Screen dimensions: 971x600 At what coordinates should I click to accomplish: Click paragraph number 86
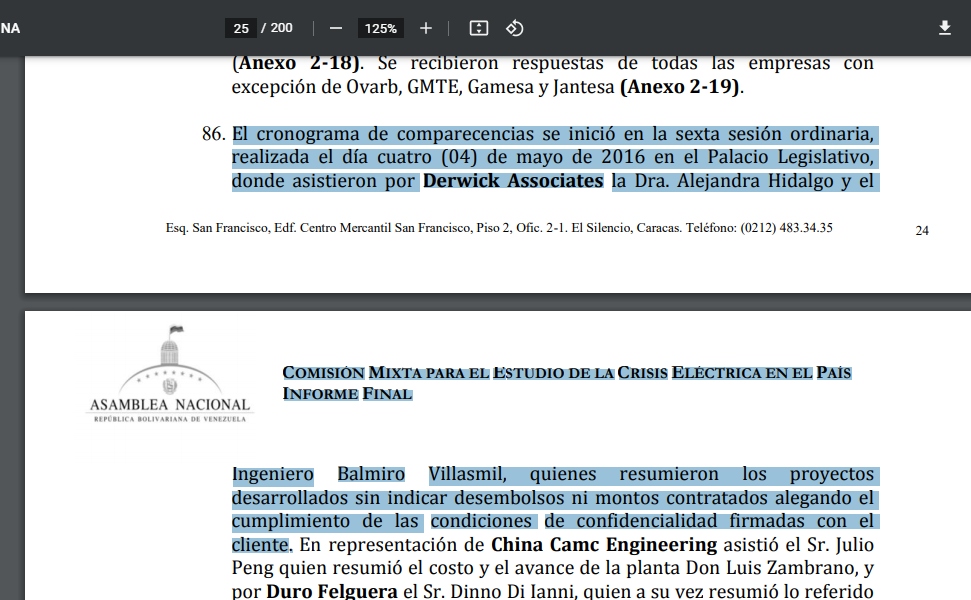[x=213, y=134]
